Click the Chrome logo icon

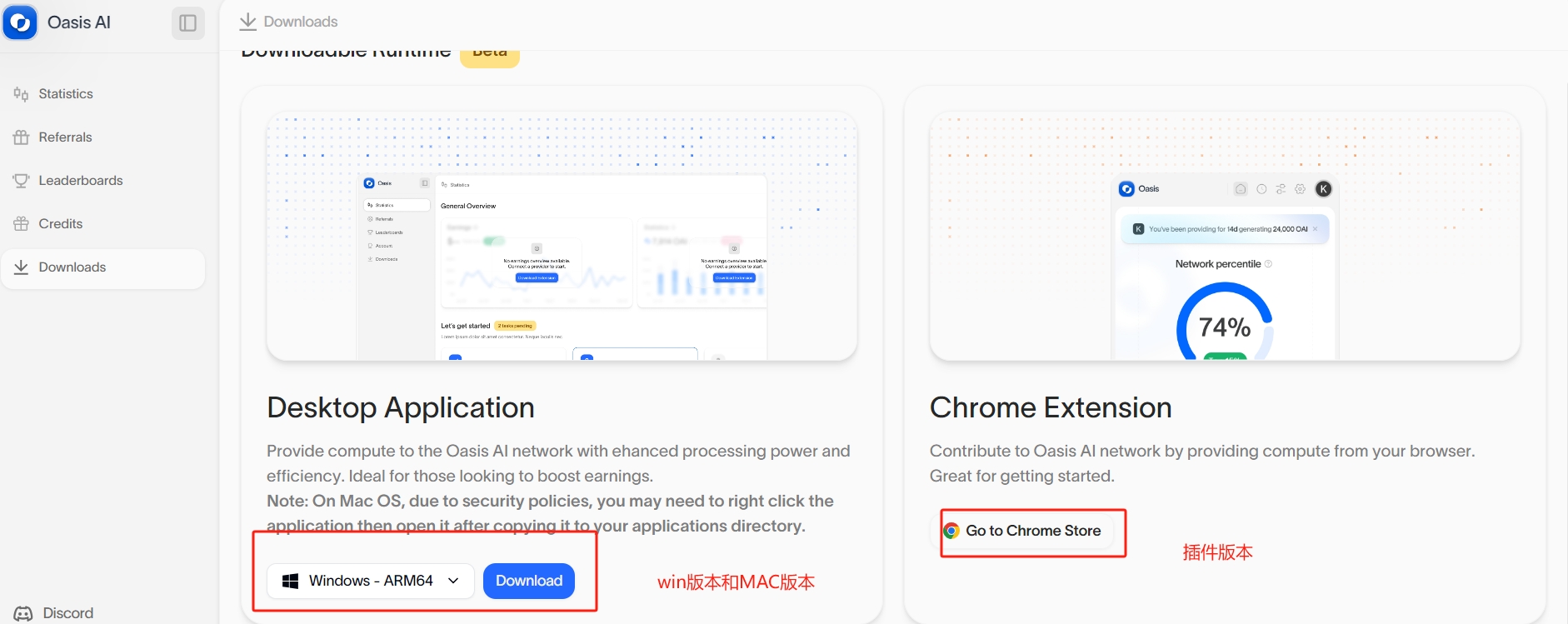[x=951, y=531]
